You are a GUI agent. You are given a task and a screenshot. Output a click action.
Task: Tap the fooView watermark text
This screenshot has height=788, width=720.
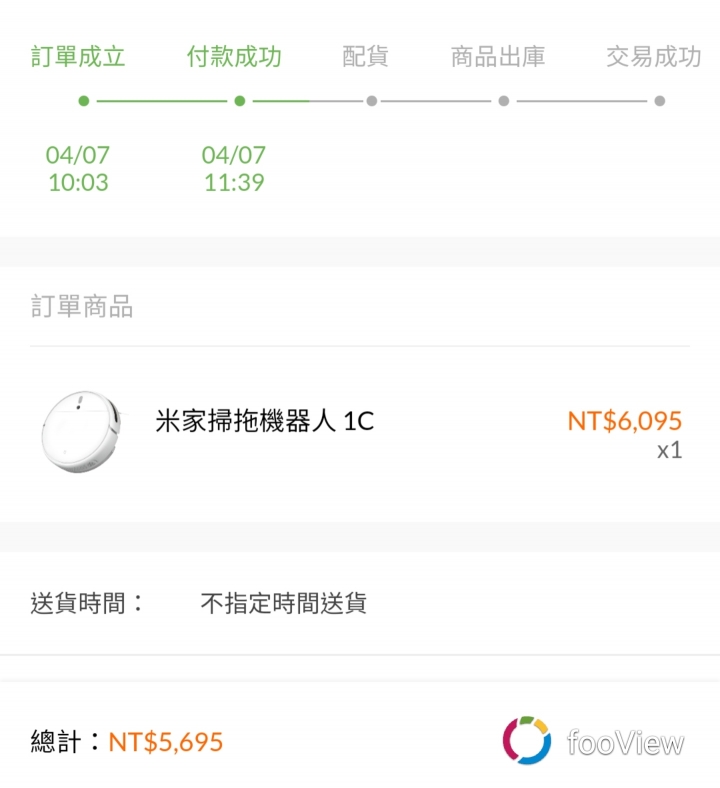pyautogui.click(x=626, y=742)
